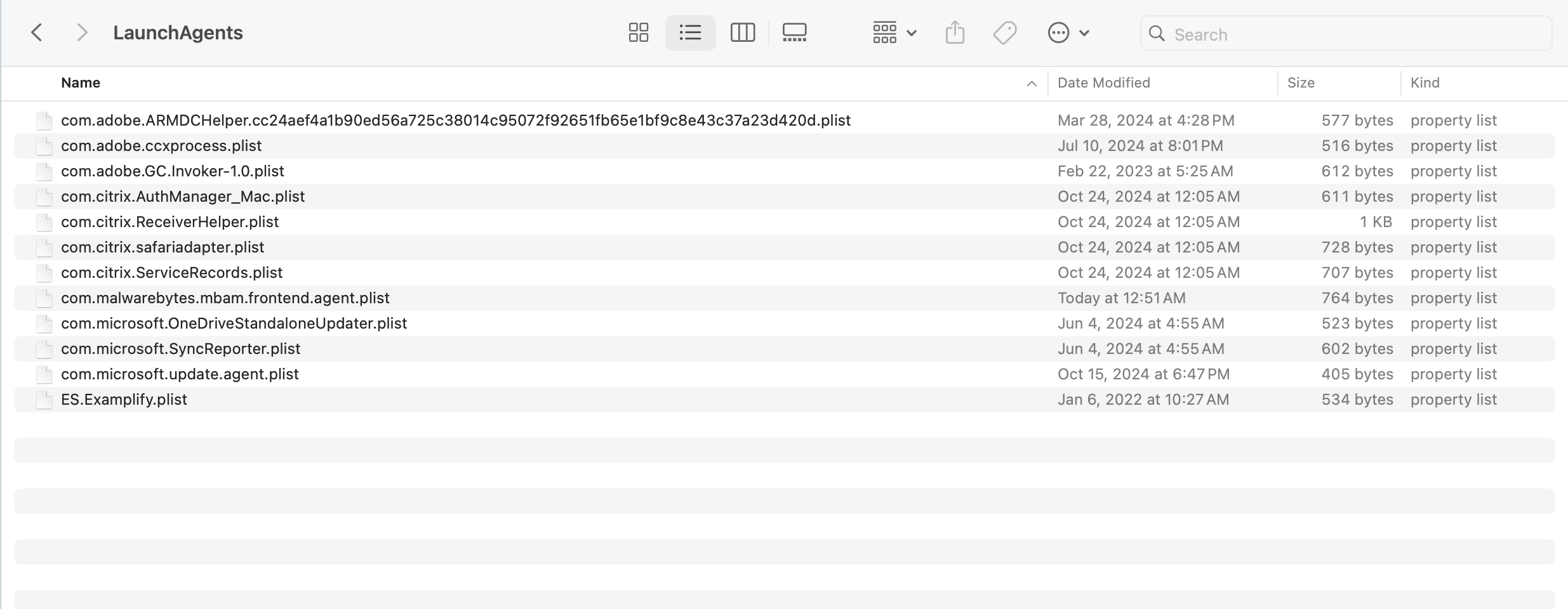Viewport: 1568px width, 609px height.
Task: Click the com.adobe.ccxprocess.plist document icon
Action: [x=44, y=146]
